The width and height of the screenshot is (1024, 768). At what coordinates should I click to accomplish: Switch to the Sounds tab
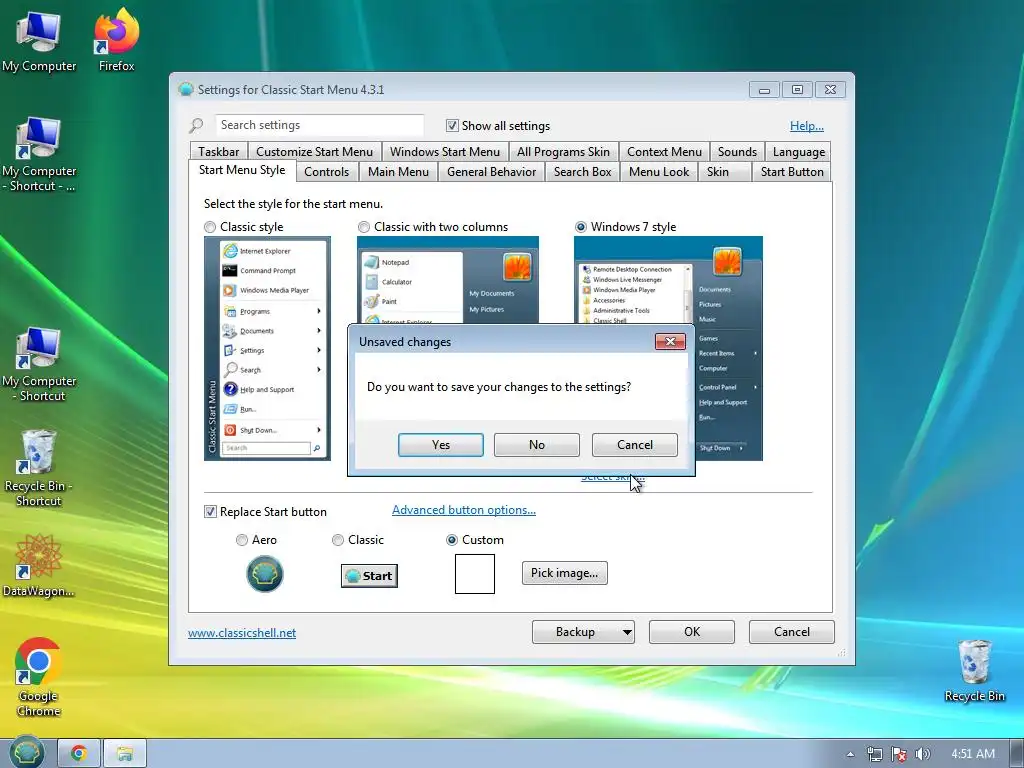pos(737,152)
